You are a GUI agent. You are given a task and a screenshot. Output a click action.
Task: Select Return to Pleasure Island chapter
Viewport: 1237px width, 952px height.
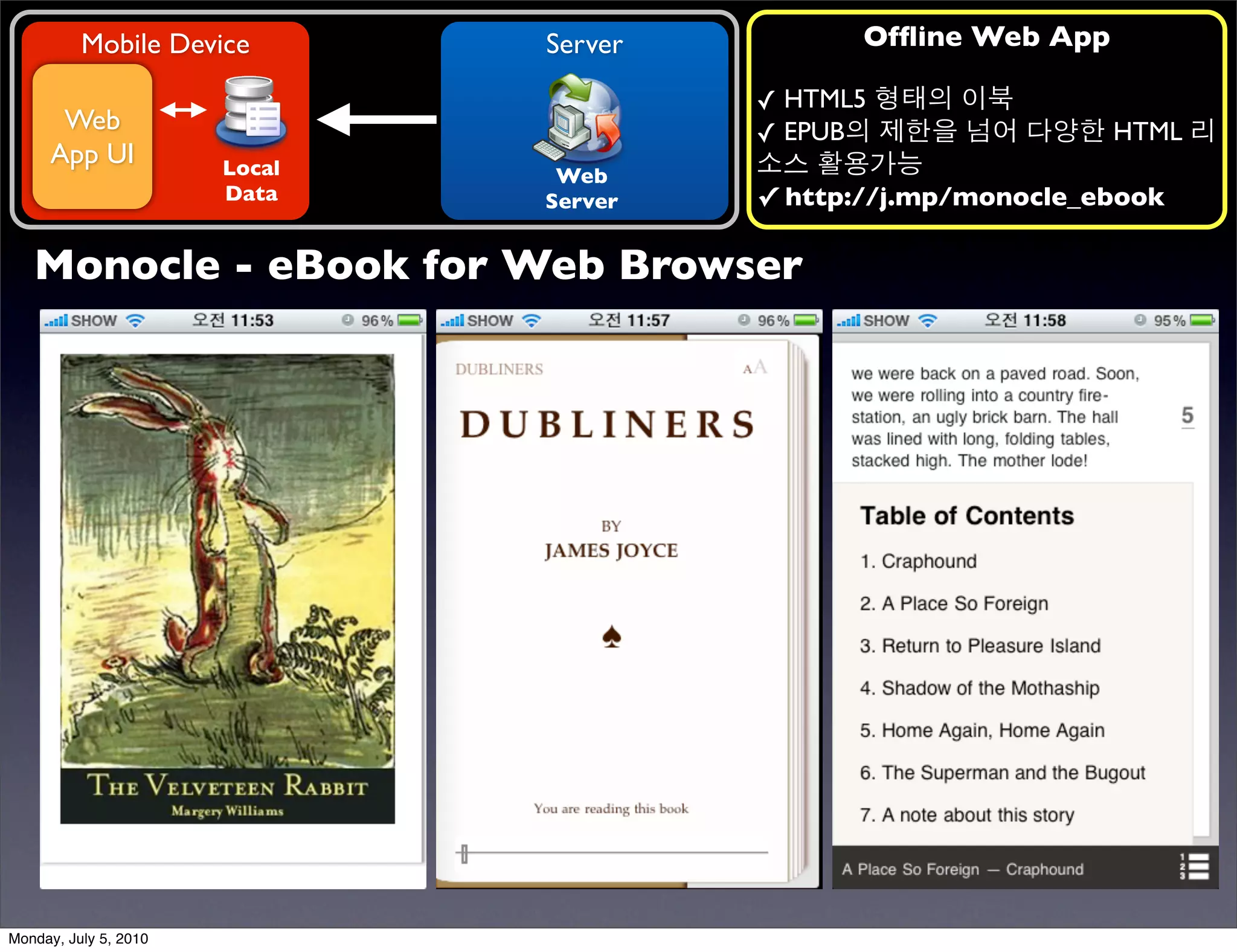tap(980, 646)
